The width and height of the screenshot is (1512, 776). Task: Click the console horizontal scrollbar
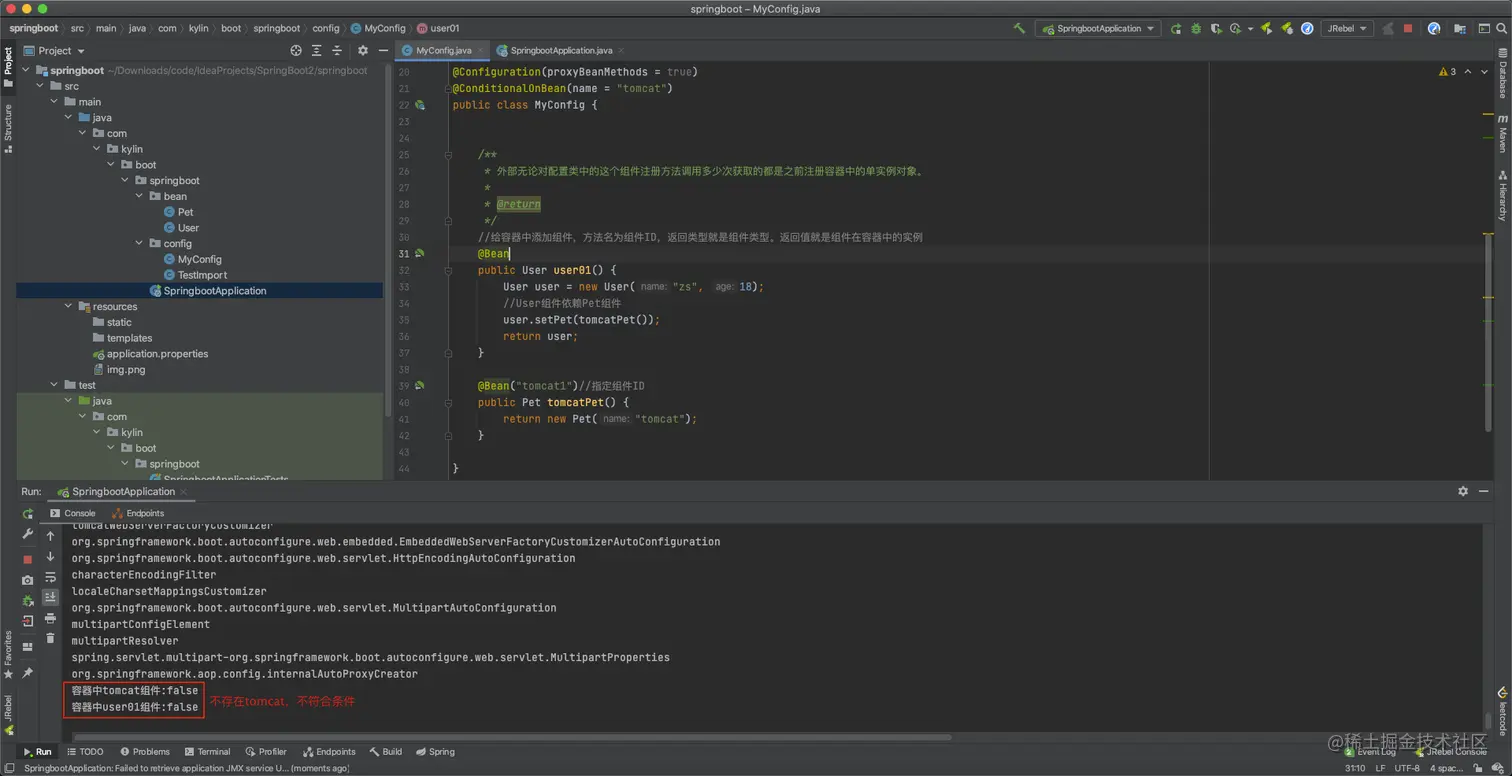(510, 738)
